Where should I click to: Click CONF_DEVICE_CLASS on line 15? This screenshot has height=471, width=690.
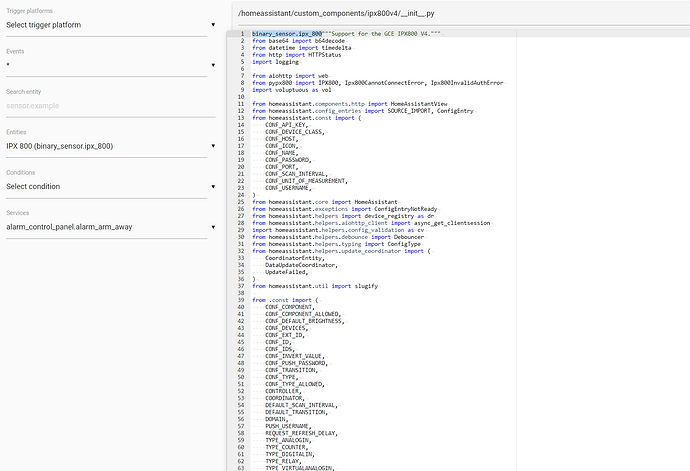click(x=293, y=132)
